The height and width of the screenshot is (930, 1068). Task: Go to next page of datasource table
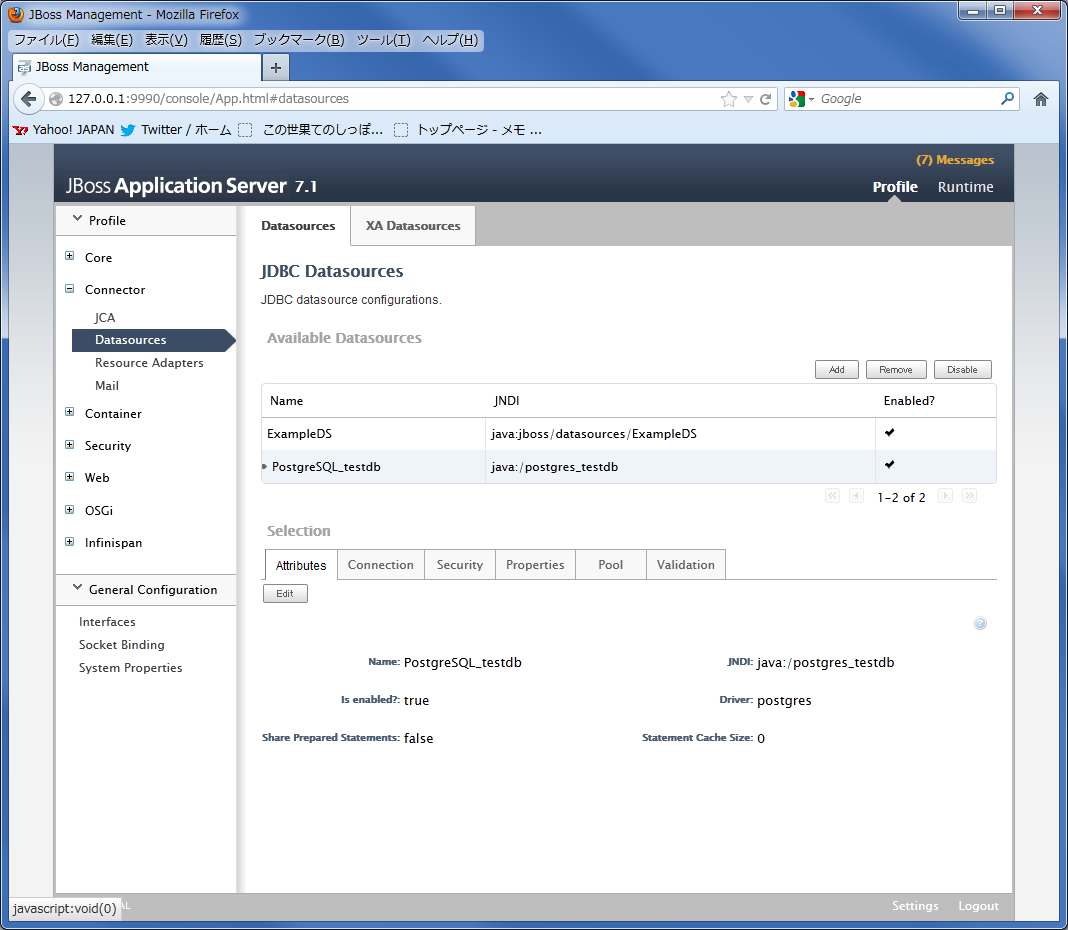(945, 496)
